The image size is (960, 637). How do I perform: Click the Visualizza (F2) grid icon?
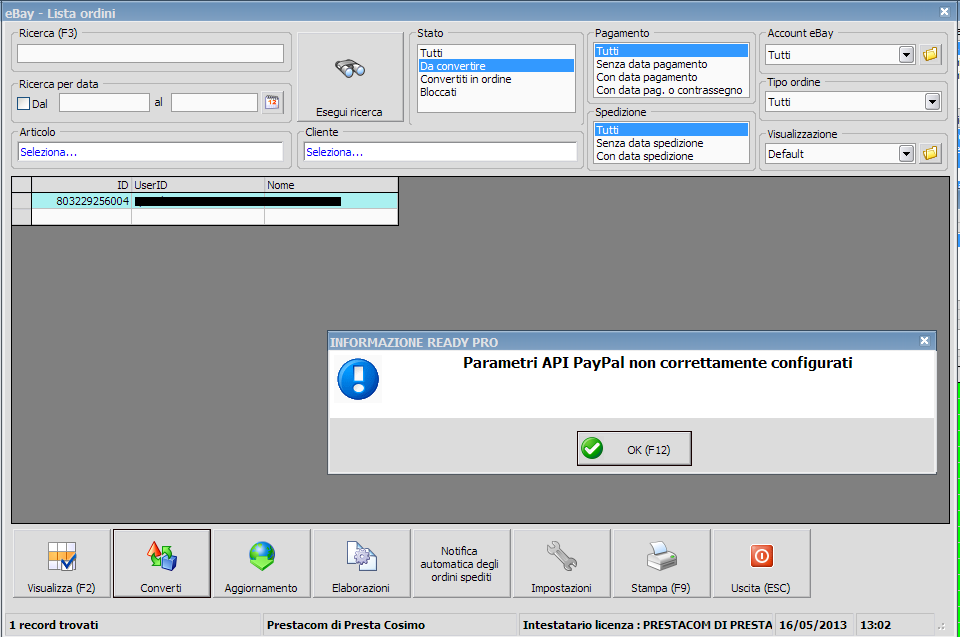coord(62,556)
